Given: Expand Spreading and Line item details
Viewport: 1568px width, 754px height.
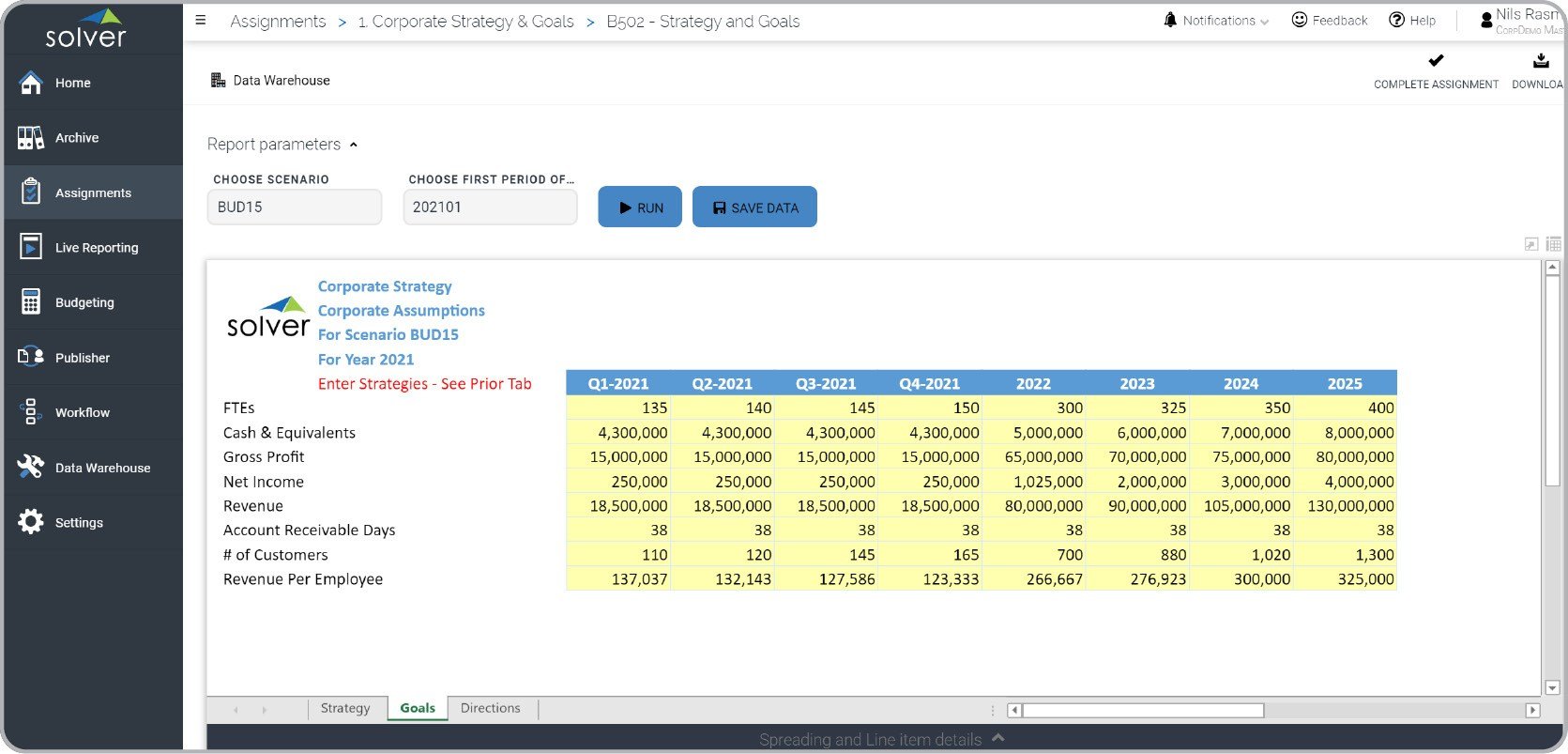Looking at the screenshot, I should [997, 739].
